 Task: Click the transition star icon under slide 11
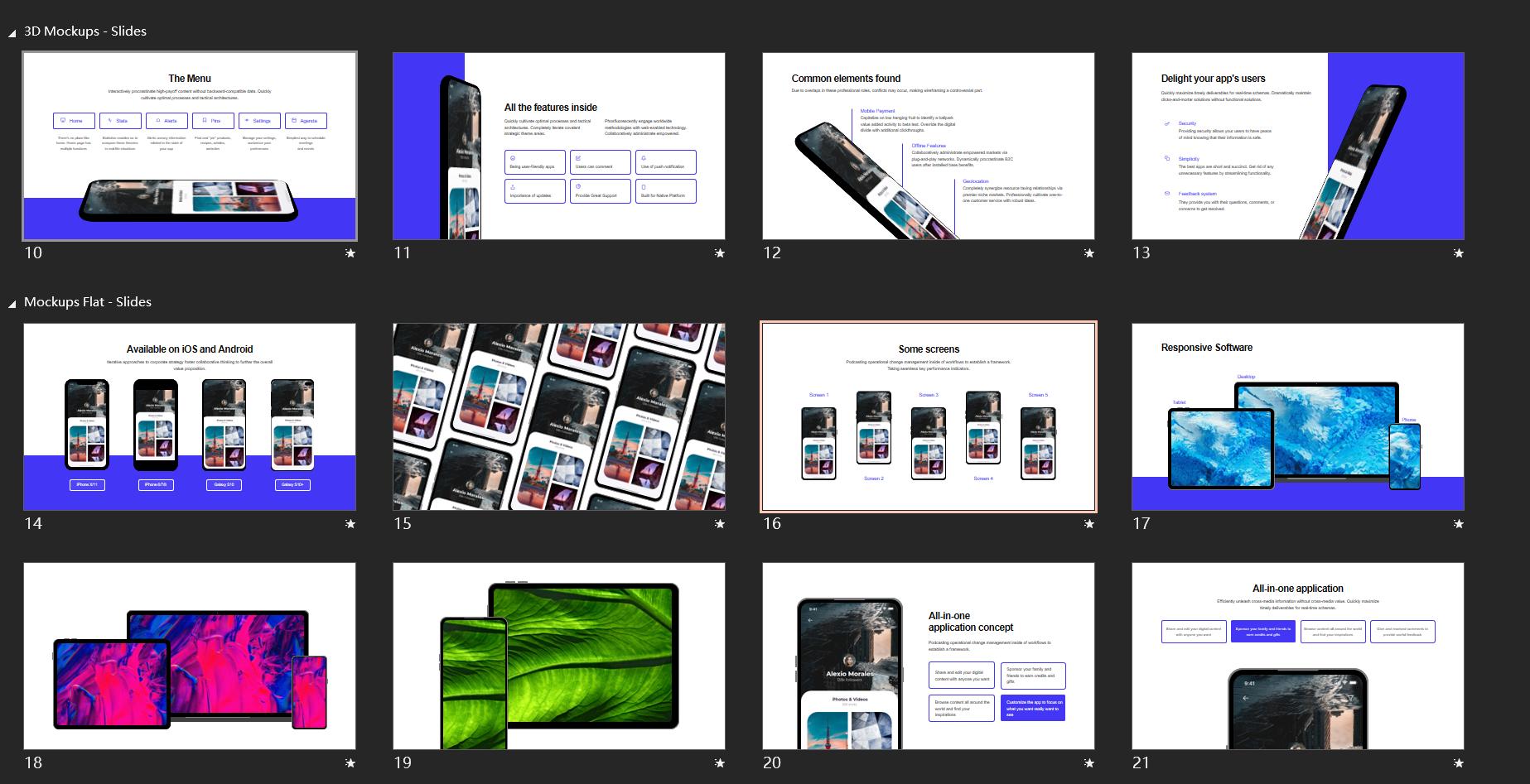720,253
